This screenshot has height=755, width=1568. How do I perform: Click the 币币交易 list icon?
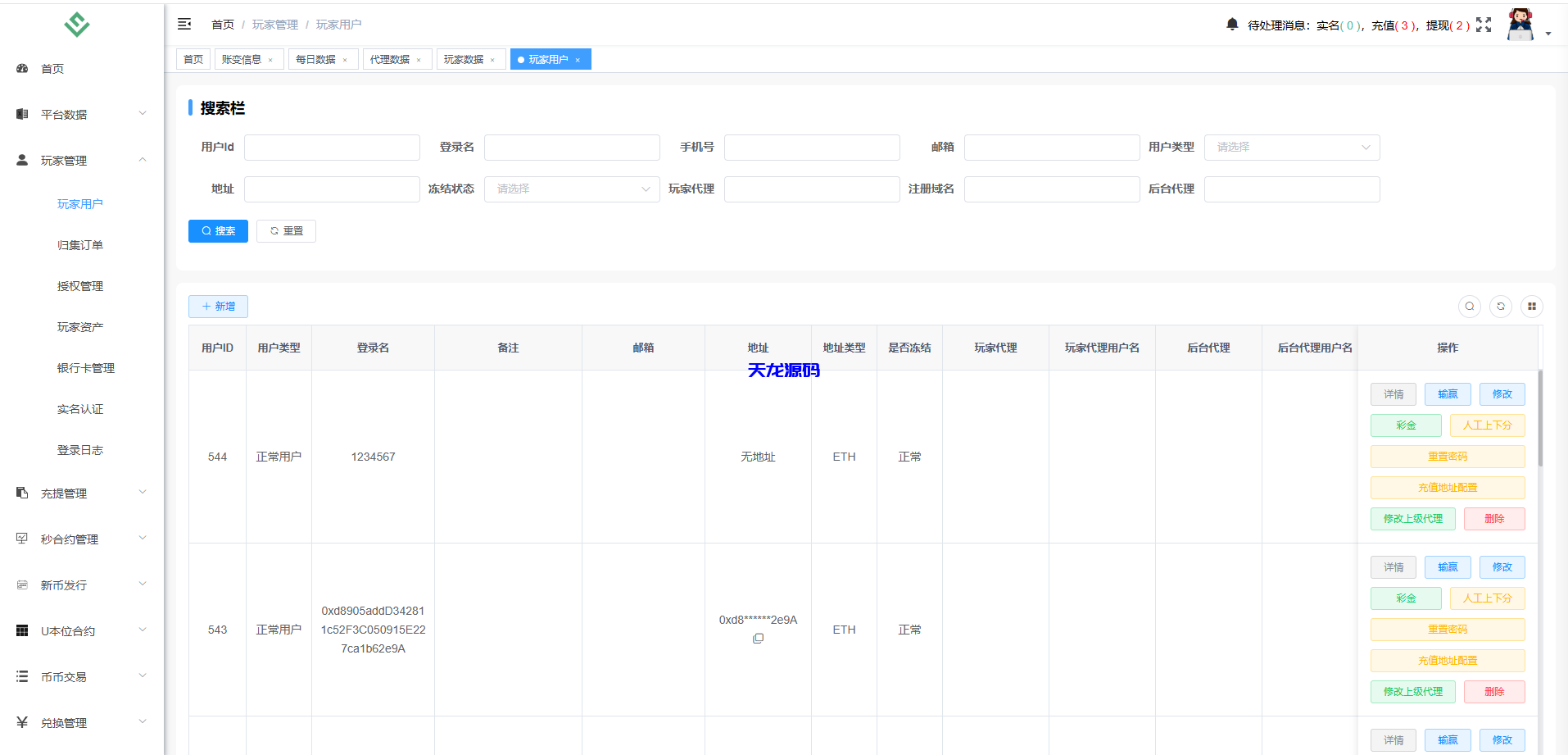click(x=21, y=675)
